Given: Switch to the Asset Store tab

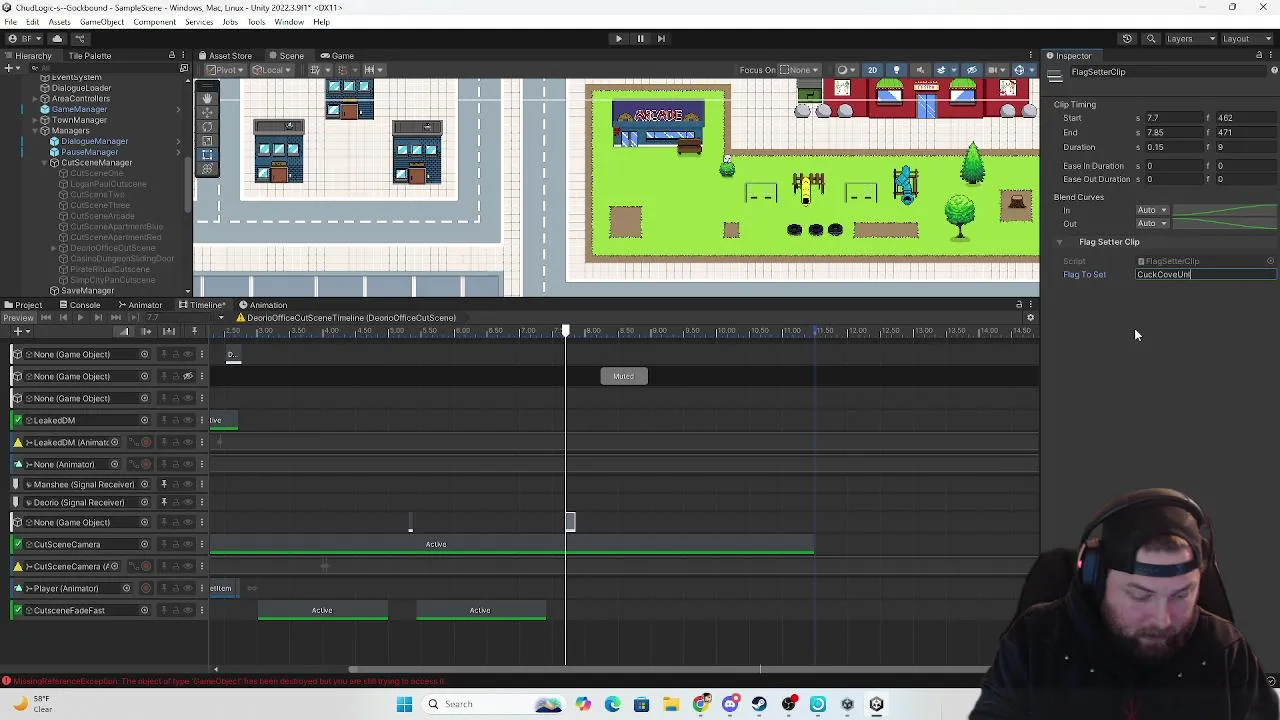Looking at the screenshot, I should coord(225,56).
